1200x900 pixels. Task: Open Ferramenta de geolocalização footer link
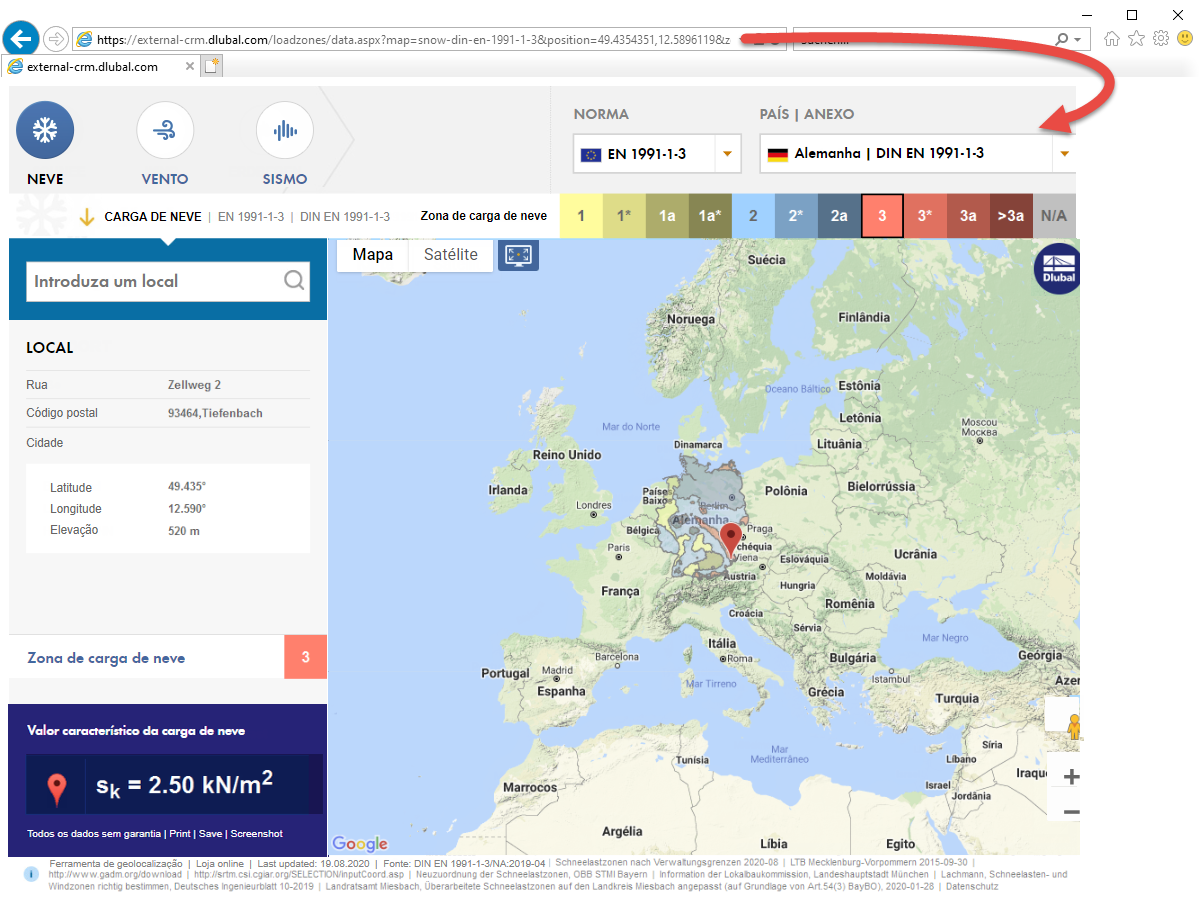pos(115,863)
